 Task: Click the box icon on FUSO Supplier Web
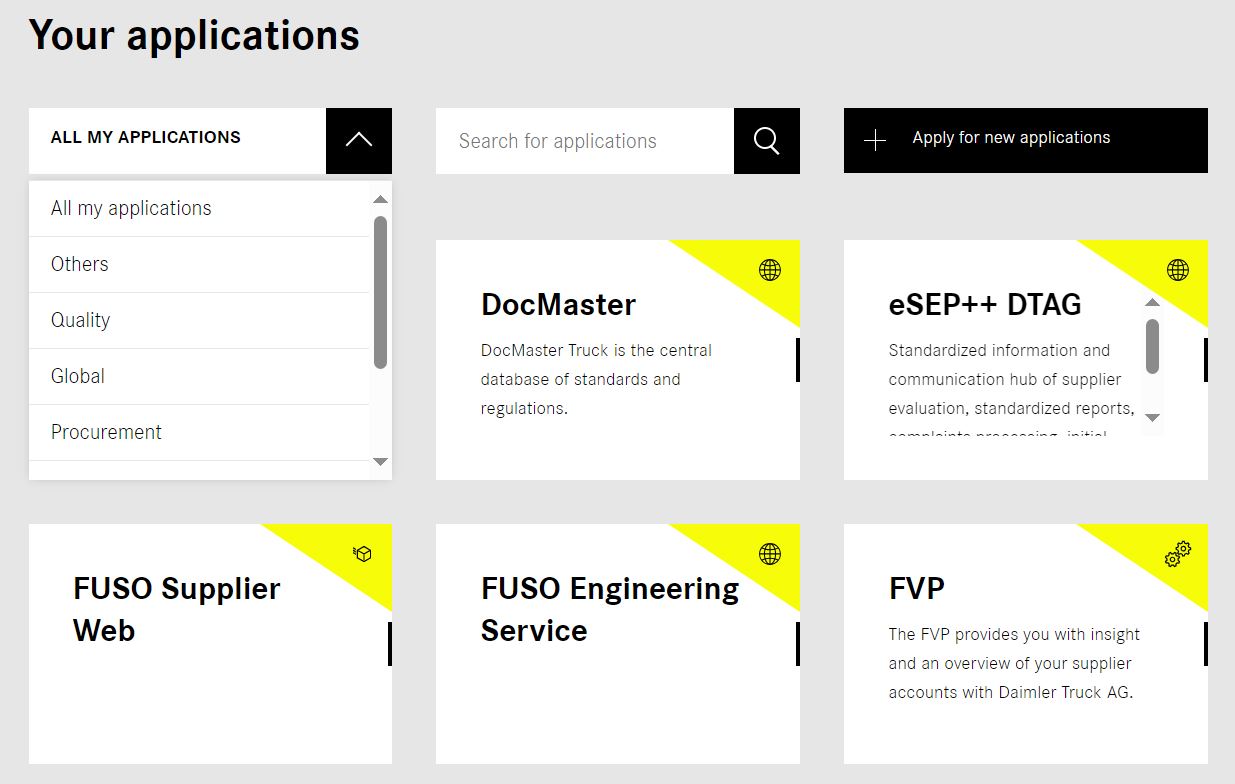click(362, 554)
